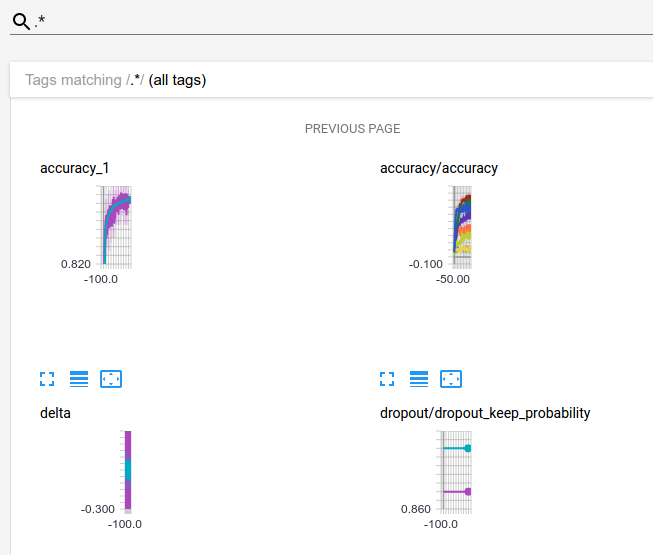Click the 0.820 axis label on accuracy_1

click(76, 264)
